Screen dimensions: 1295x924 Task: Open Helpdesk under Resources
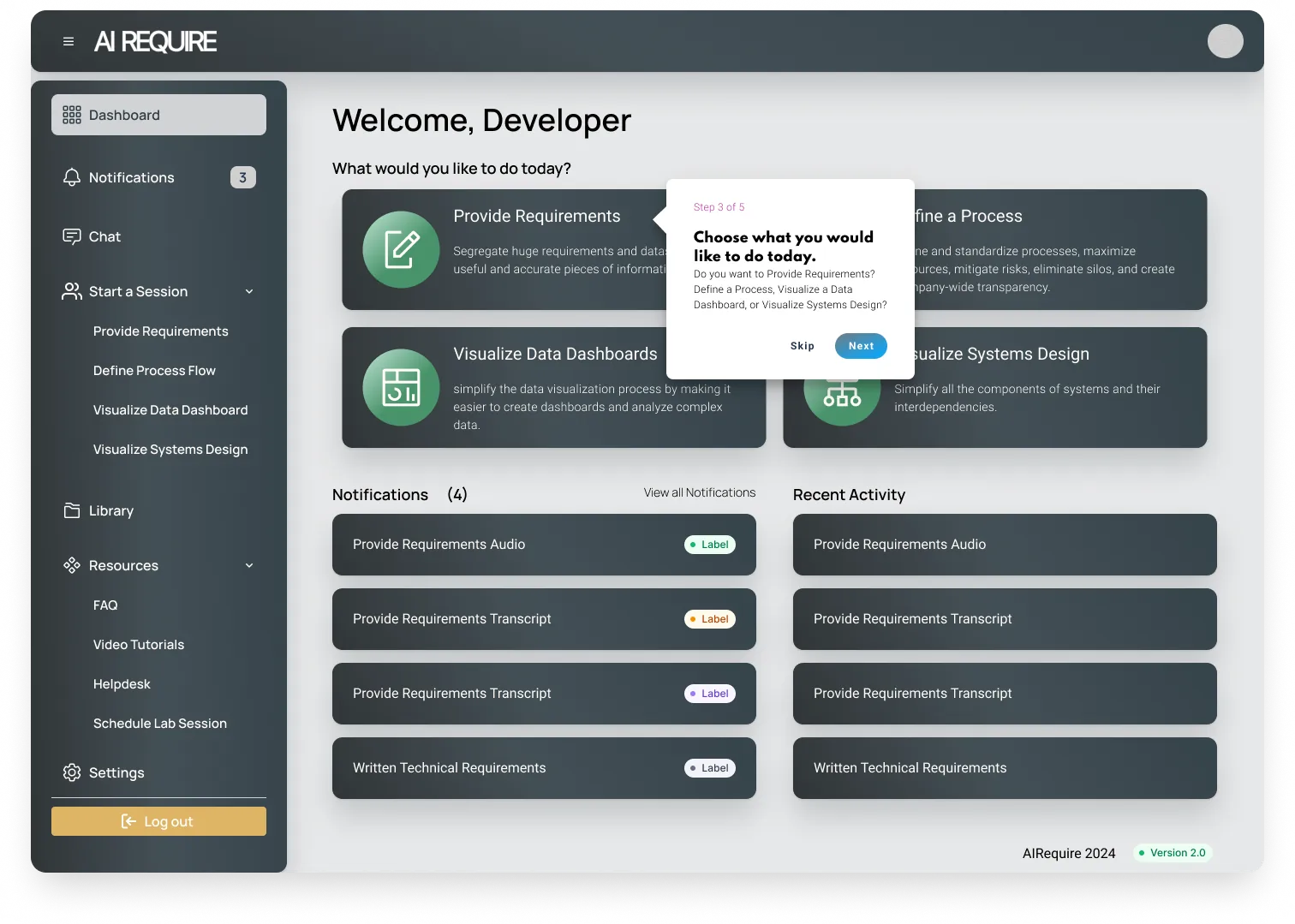point(122,684)
